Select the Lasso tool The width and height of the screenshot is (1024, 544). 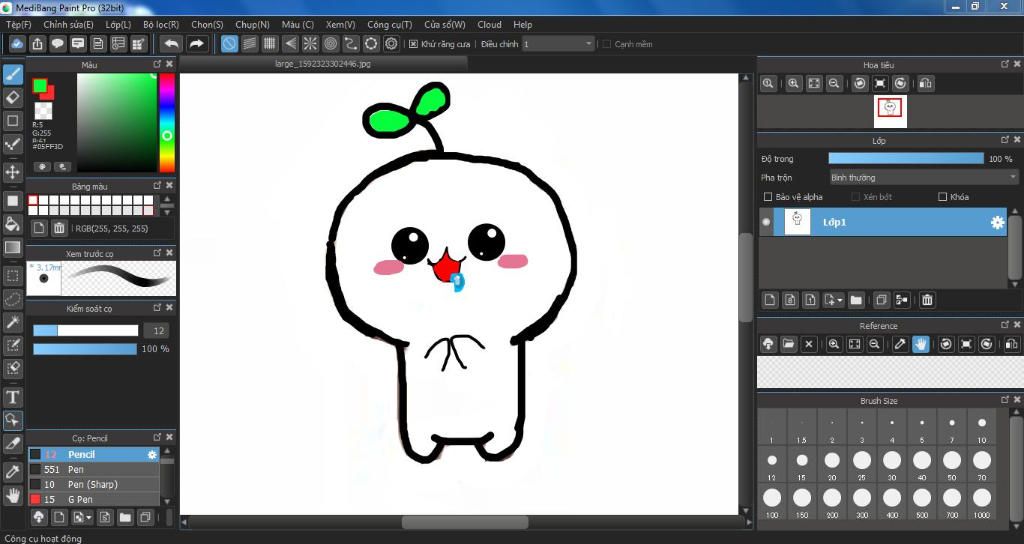12,299
